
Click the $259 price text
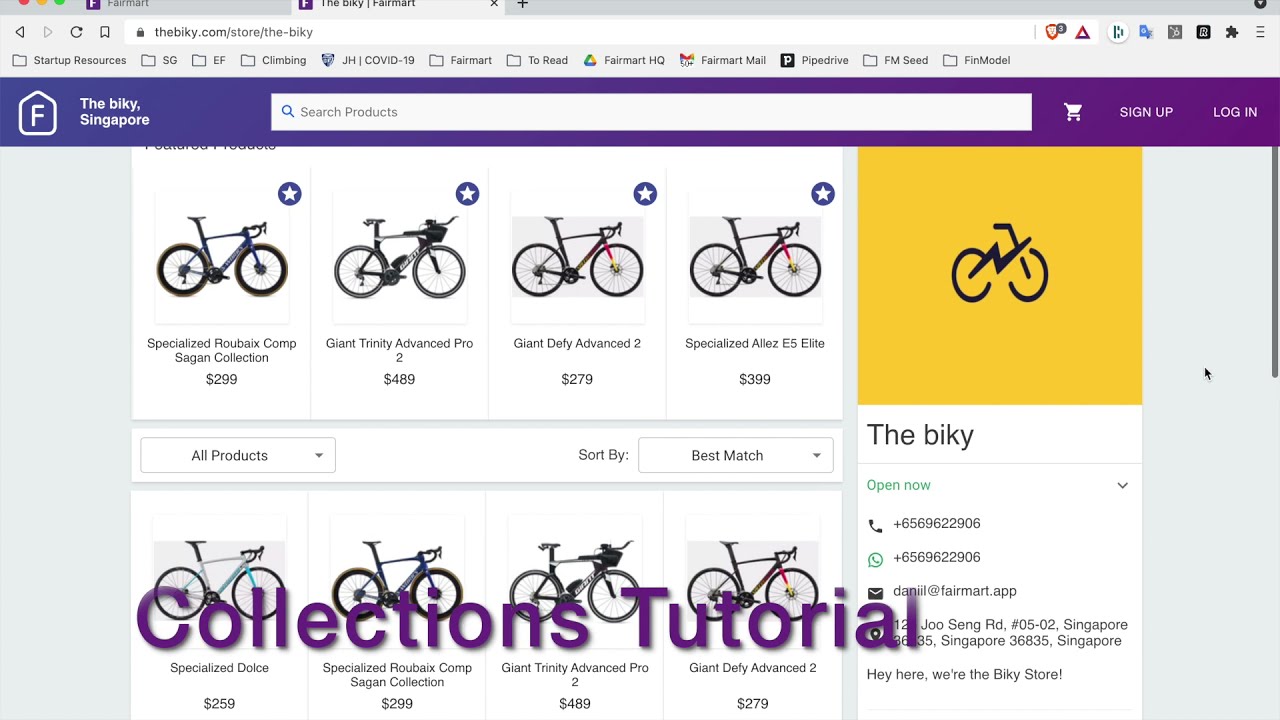(x=219, y=704)
